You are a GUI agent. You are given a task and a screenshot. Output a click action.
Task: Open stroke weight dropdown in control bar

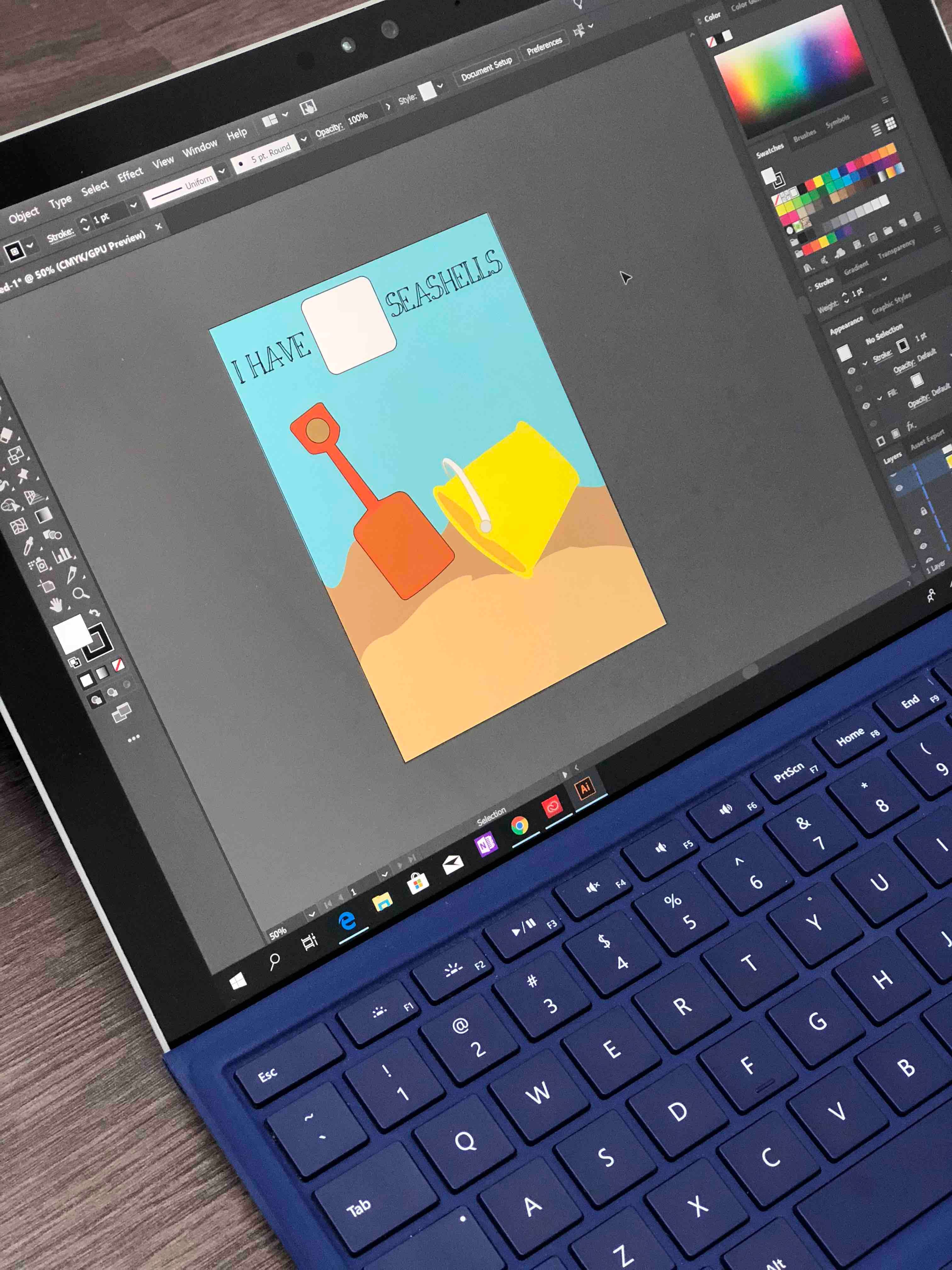(x=133, y=205)
